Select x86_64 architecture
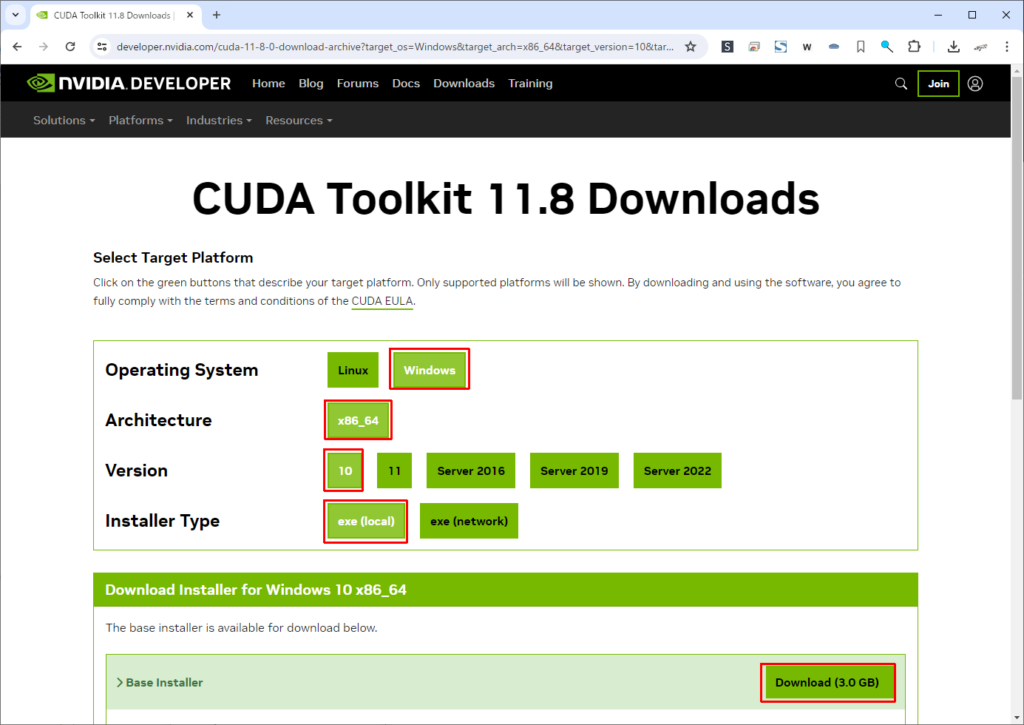Image resolution: width=1024 pixels, height=725 pixels. pos(358,420)
